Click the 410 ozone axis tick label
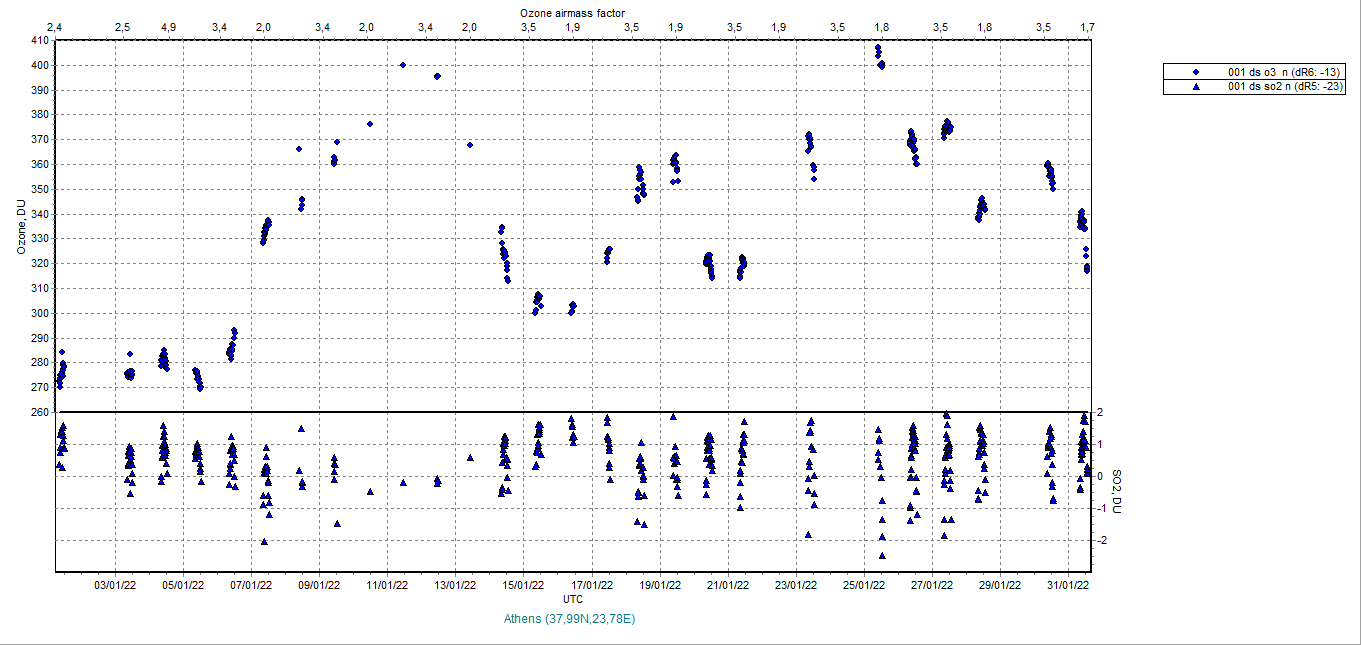The height and width of the screenshot is (645, 1361). [x=39, y=41]
